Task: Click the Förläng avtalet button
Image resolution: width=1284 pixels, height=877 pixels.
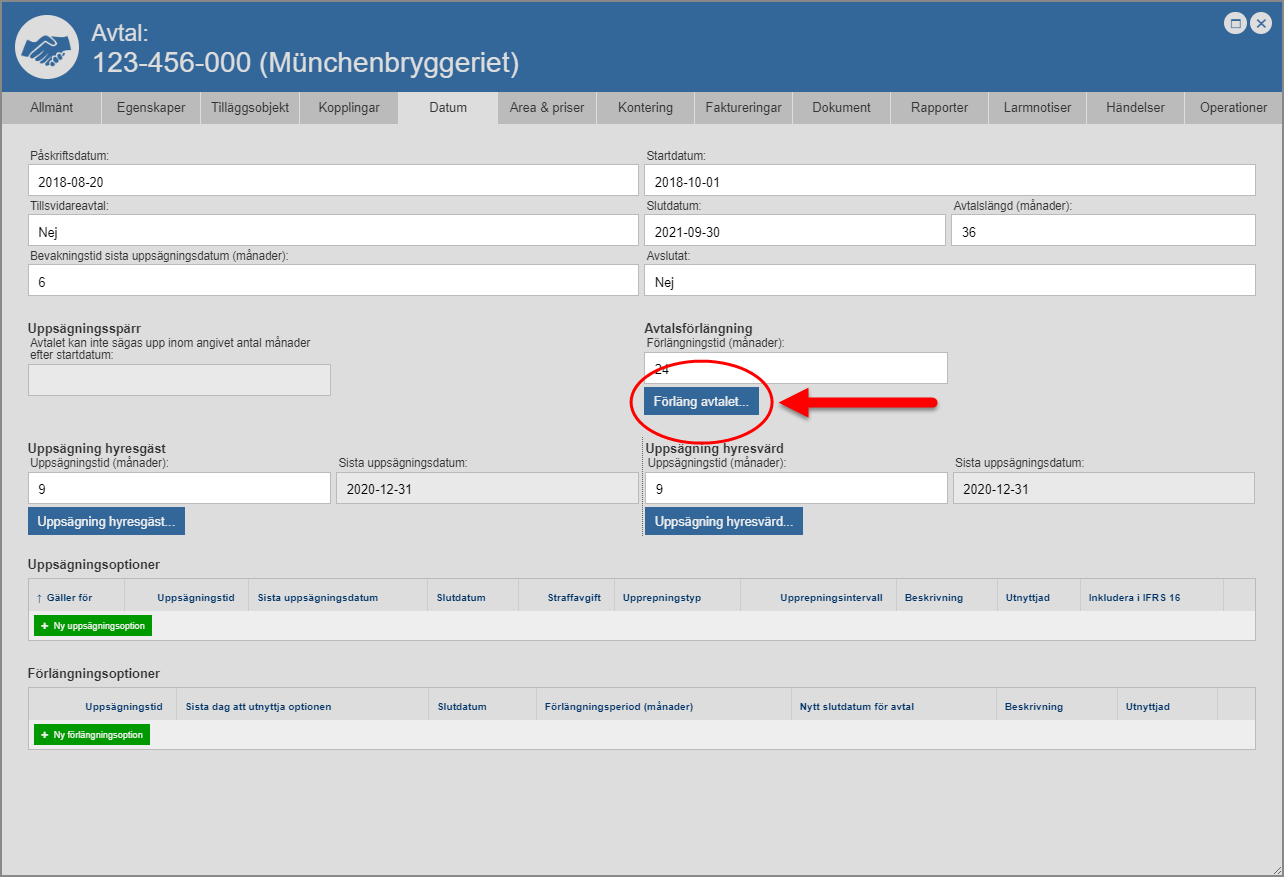Action: point(700,401)
